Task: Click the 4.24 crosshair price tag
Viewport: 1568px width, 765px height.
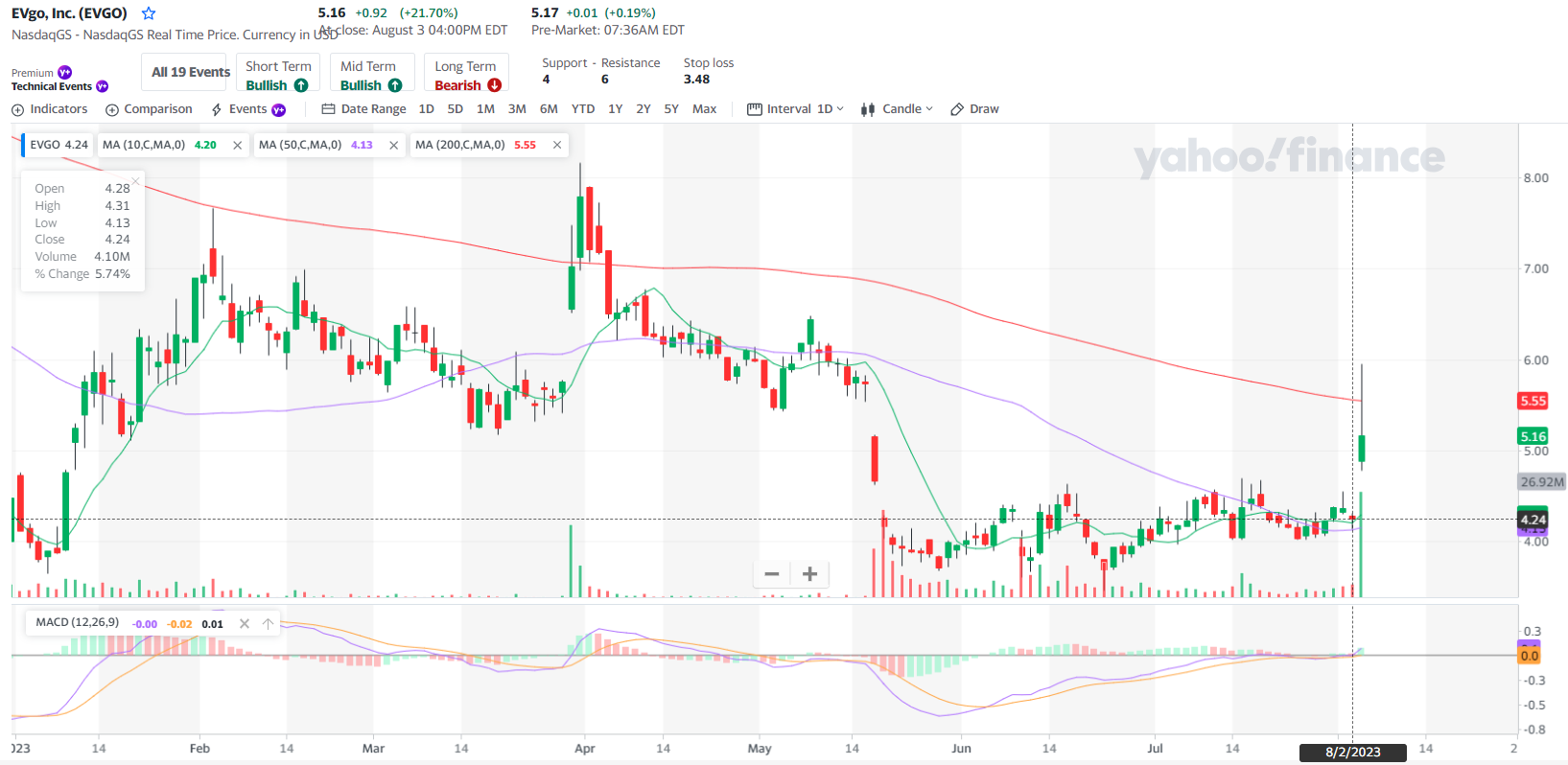Action: point(1533,520)
